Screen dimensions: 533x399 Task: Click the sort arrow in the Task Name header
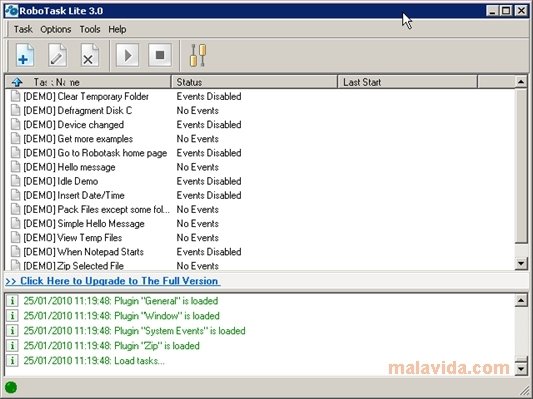[17, 82]
